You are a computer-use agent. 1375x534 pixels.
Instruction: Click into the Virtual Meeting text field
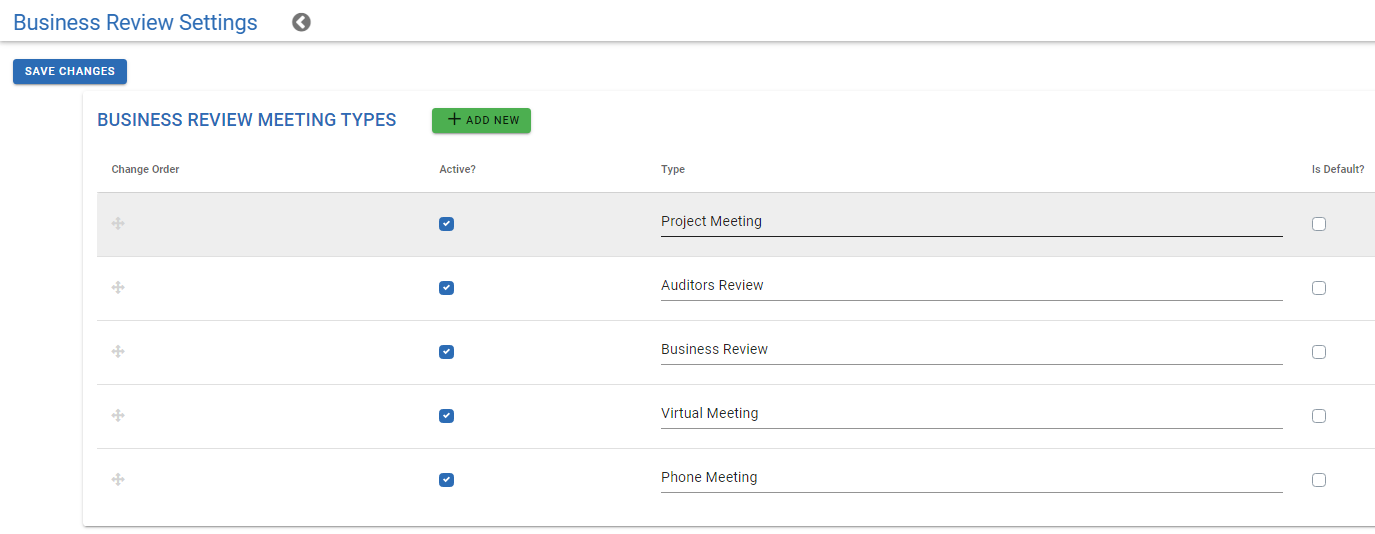tap(970, 414)
